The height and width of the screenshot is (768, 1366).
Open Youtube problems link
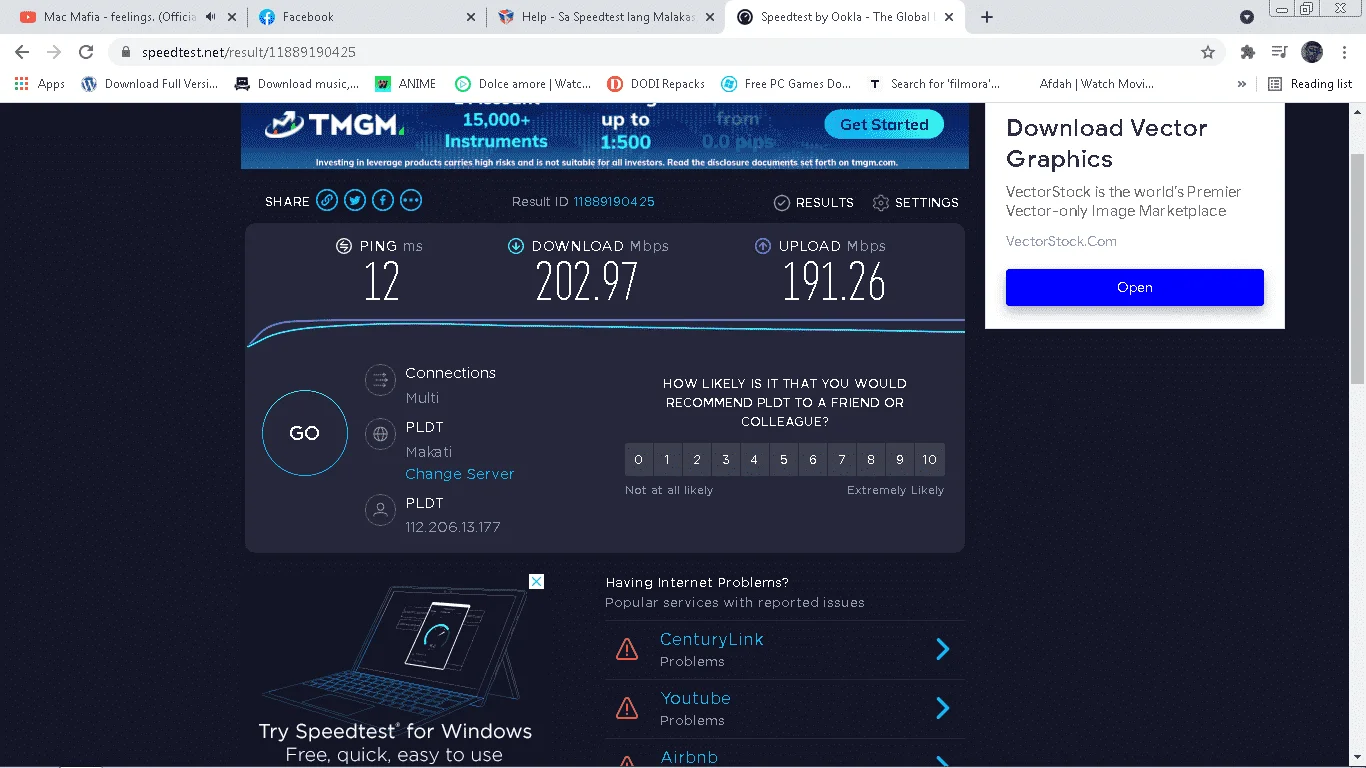click(x=695, y=698)
